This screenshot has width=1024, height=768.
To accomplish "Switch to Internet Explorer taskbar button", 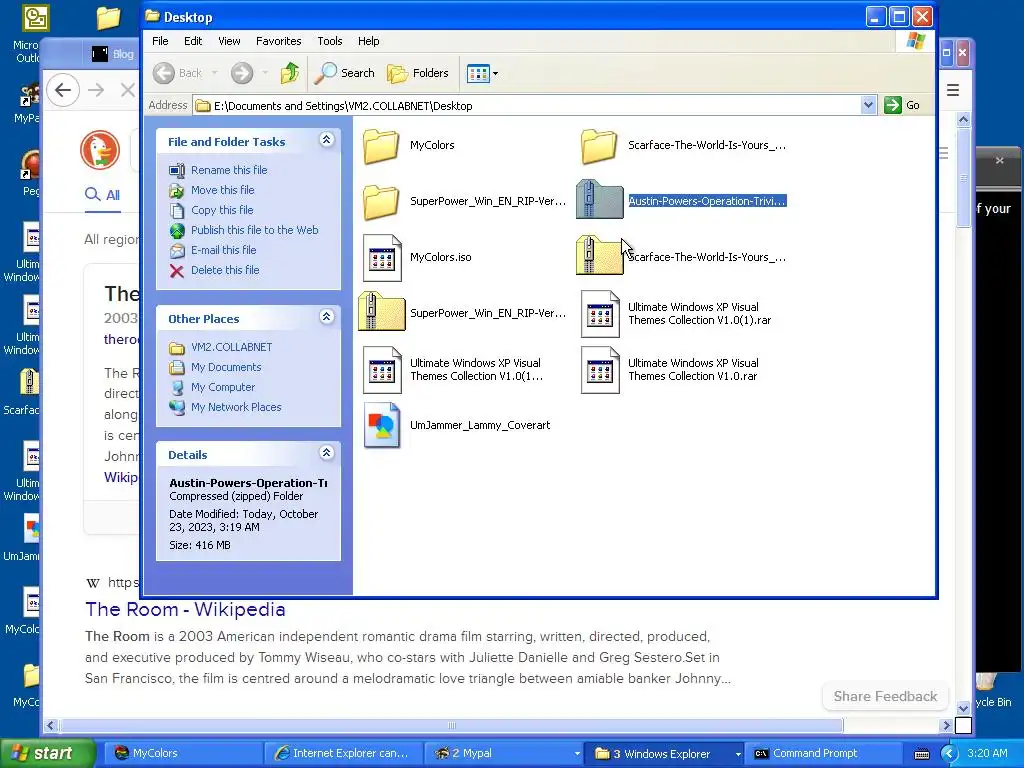I will 345,753.
